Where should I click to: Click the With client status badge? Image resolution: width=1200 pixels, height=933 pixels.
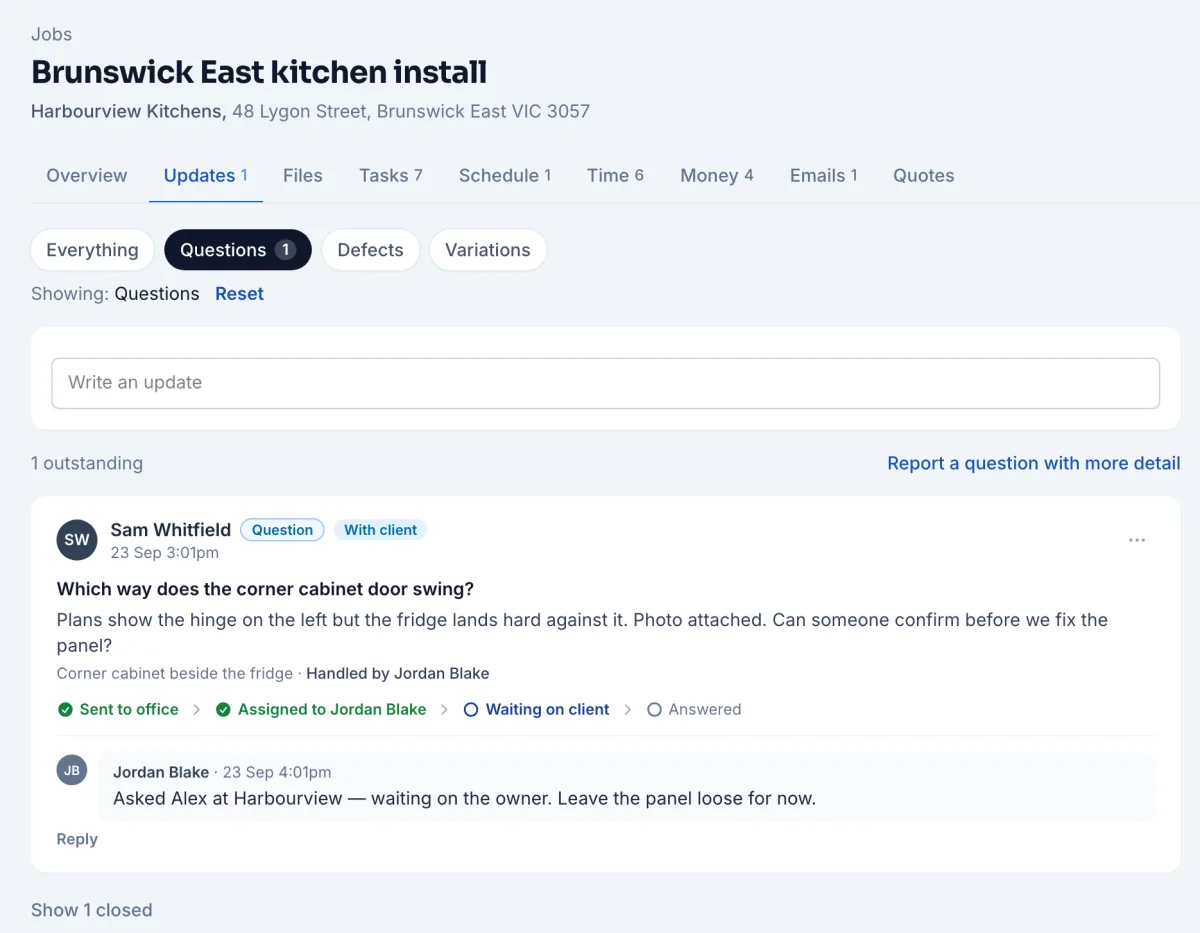[x=381, y=530]
